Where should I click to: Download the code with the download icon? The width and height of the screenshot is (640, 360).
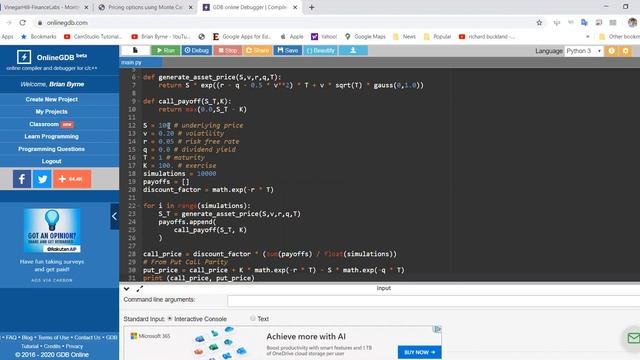(353, 50)
